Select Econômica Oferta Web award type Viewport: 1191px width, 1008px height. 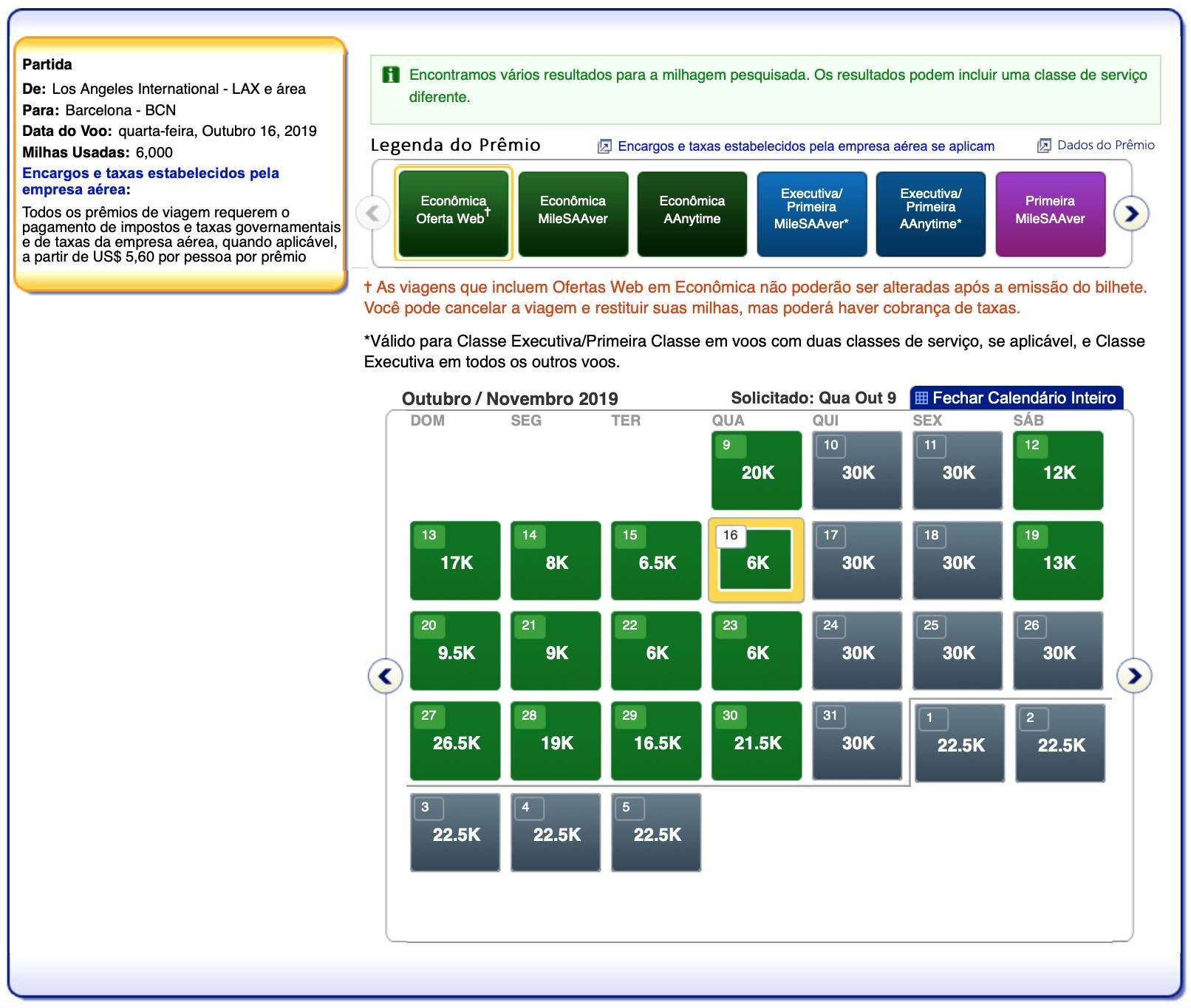(453, 214)
